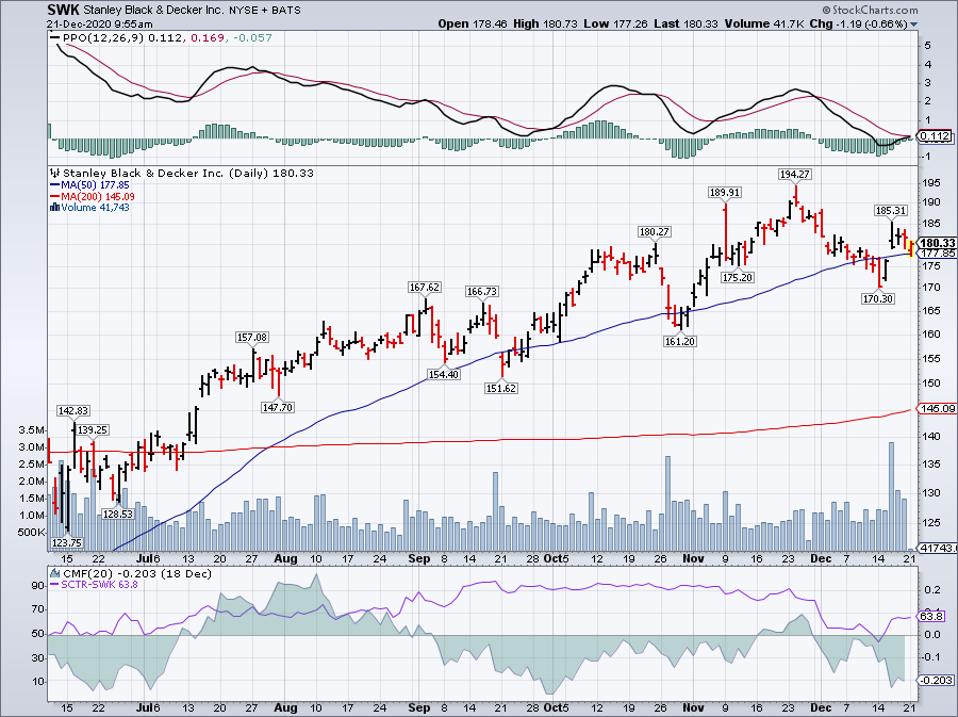The width and height of the screenshot is (958, 717).
Task: Click the OHLC bars icon before Stanley legend
Action: 55,173
